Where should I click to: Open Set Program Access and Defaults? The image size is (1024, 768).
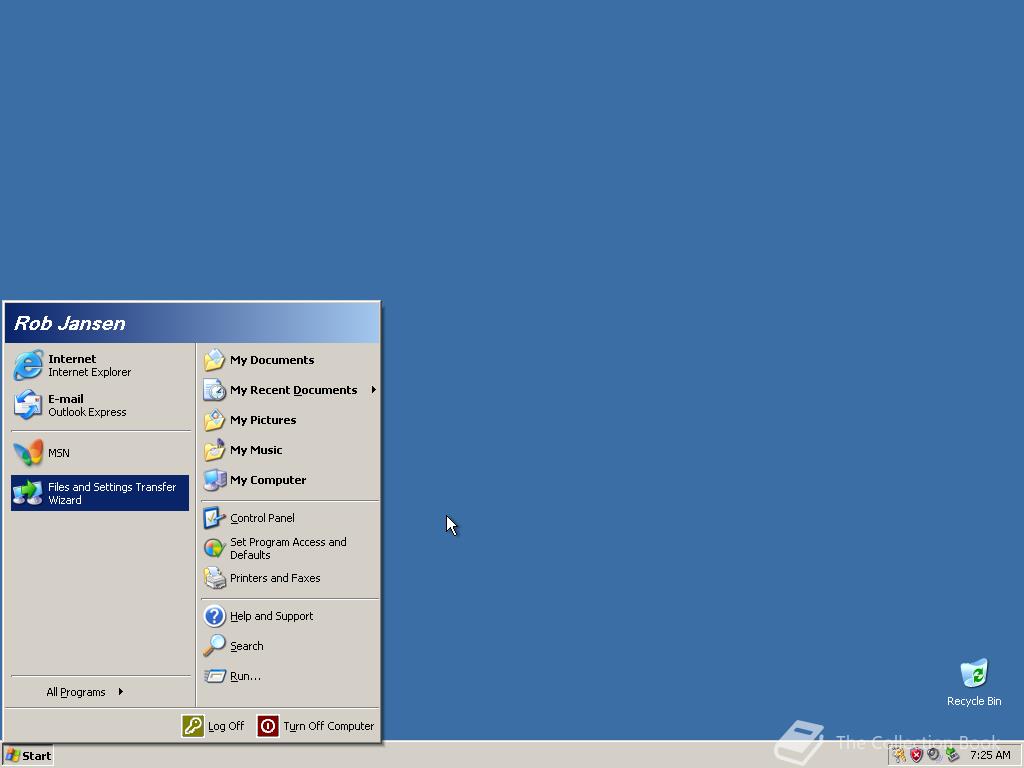(x=290, y=548)
